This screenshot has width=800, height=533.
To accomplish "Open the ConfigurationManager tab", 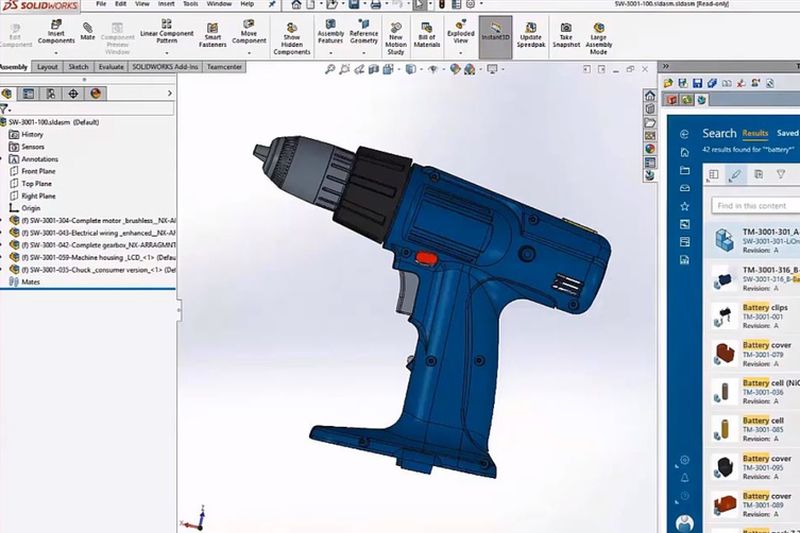I will (x=51, y=93).
